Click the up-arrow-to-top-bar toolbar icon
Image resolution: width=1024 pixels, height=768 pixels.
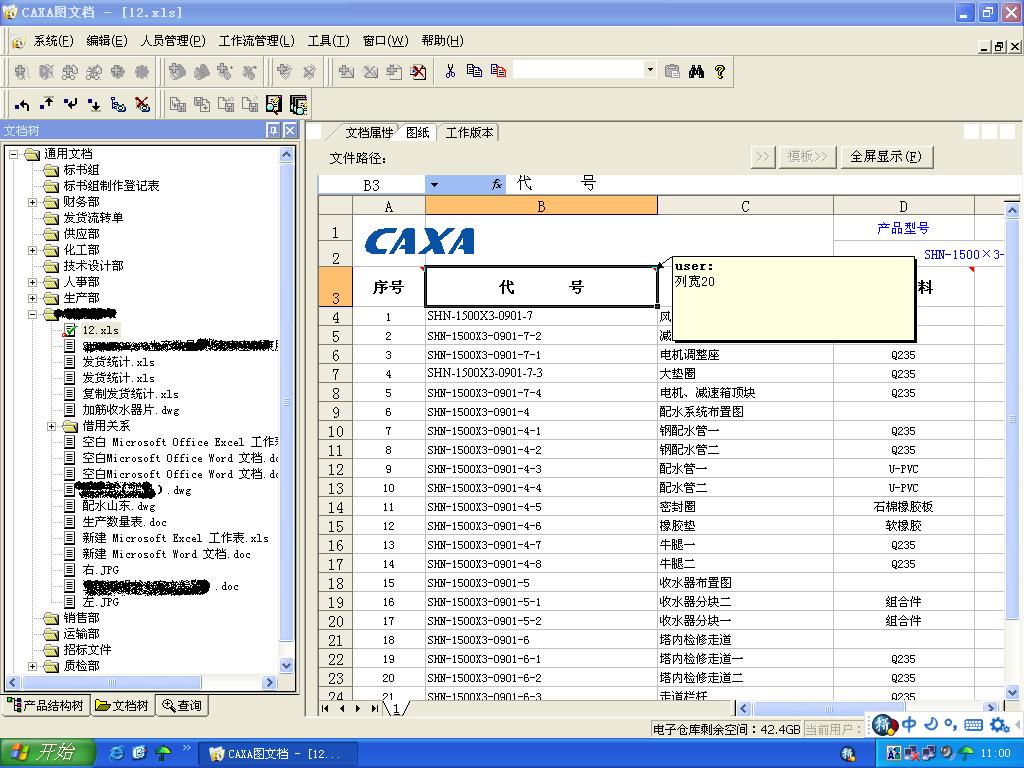click(x=46, y=104)
